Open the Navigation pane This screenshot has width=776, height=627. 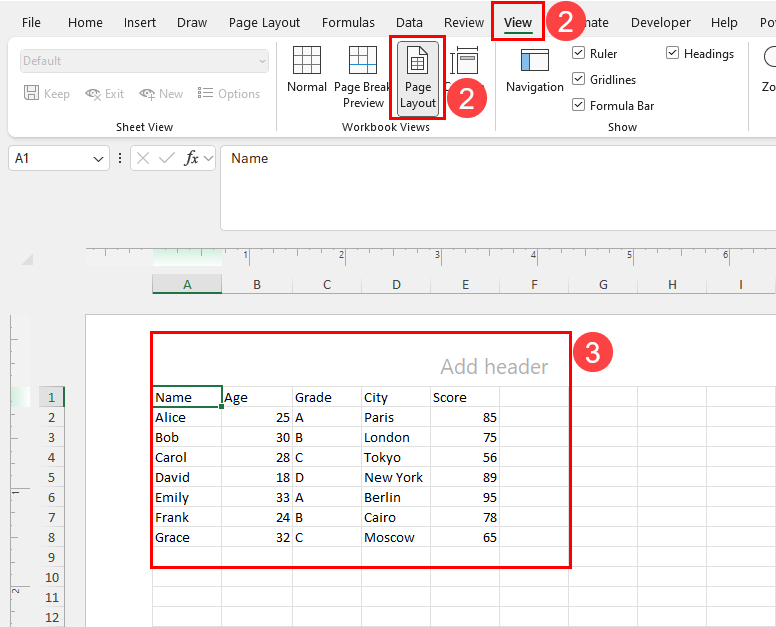pyautogui.click(x=534, y=70)
